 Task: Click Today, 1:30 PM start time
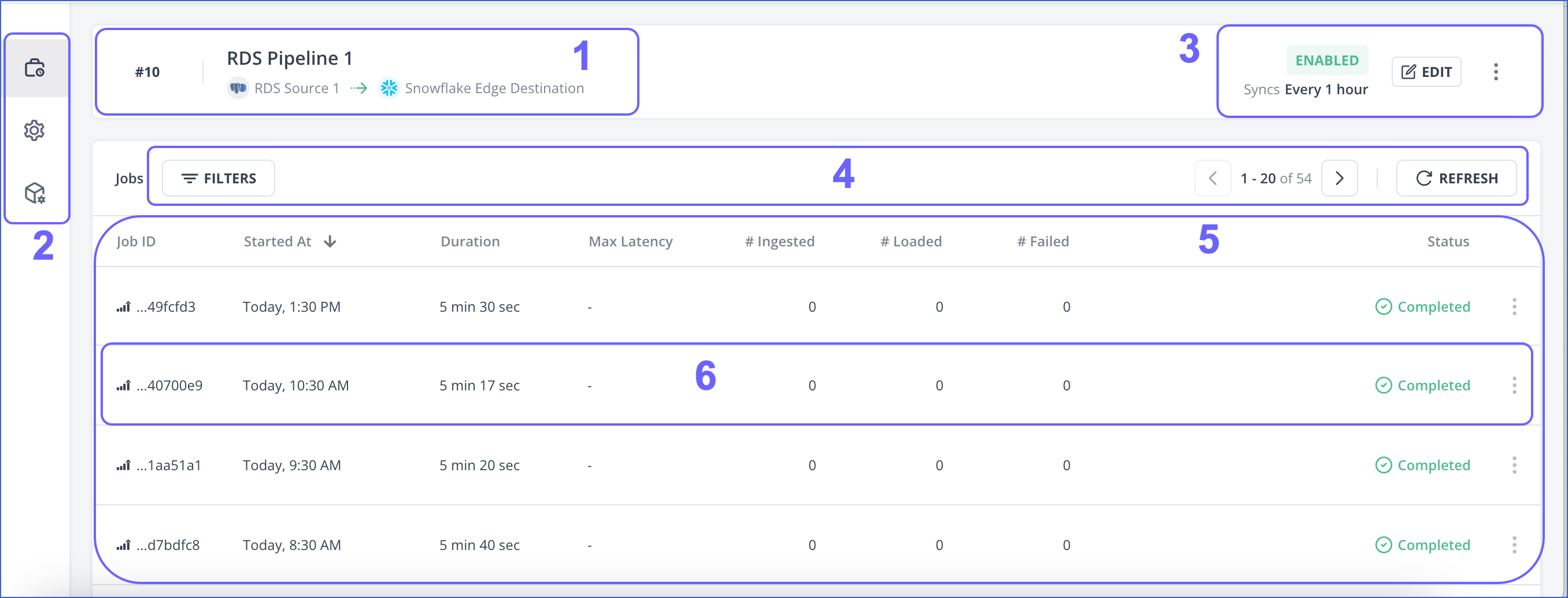tap(291, 307)
